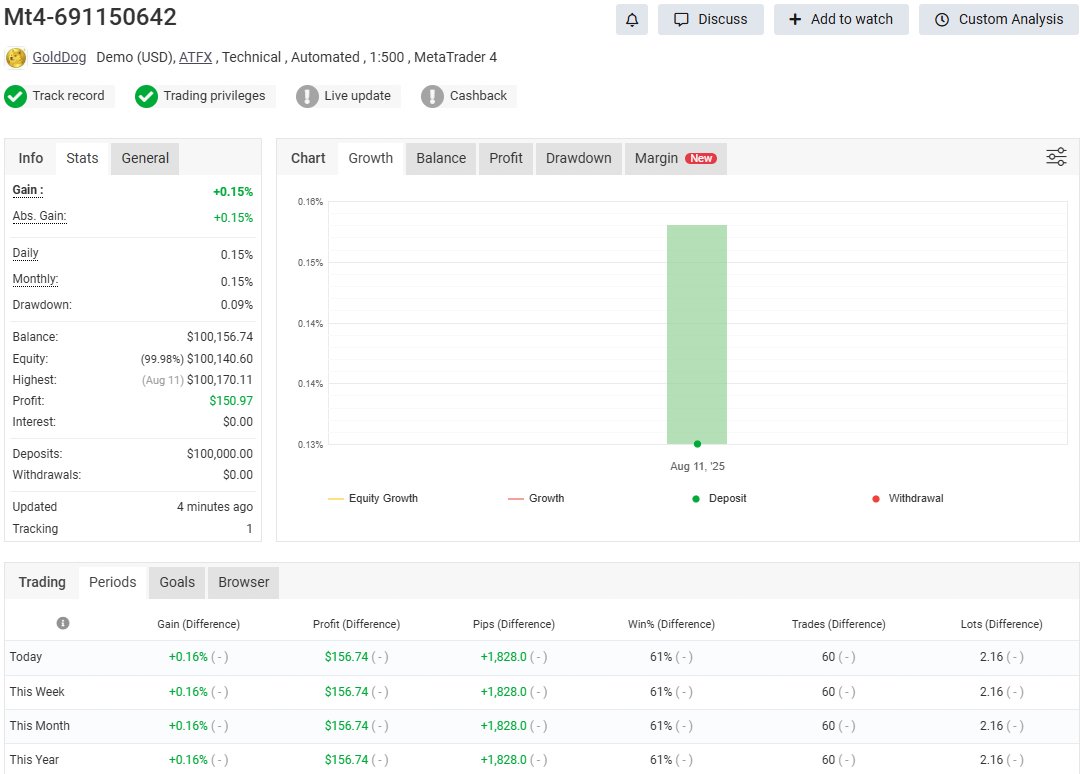
Task: Click the Abs. Gain label
Action: pyautogui.click(x=39, y=216)
